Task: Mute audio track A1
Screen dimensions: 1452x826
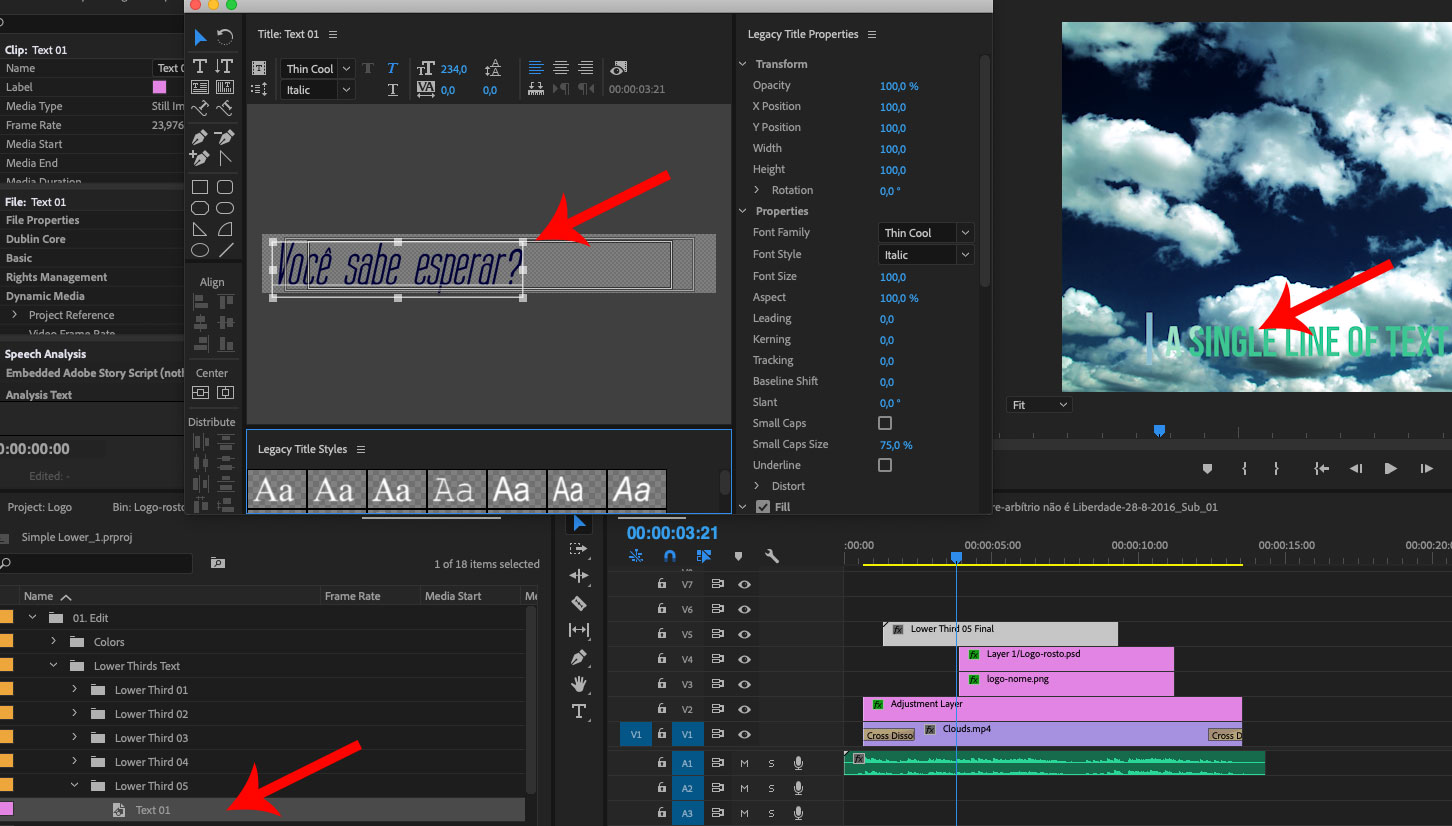Action: [744, 763]
